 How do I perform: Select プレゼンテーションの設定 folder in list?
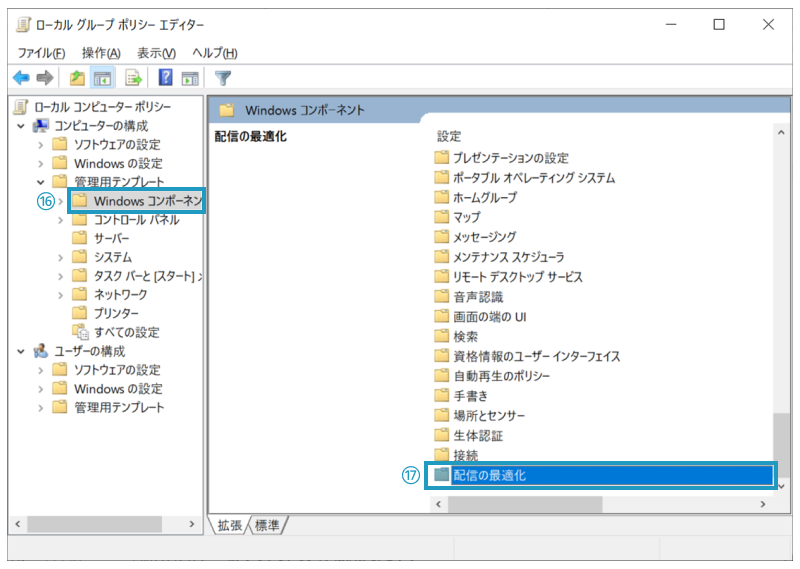(x=511, y=158)
